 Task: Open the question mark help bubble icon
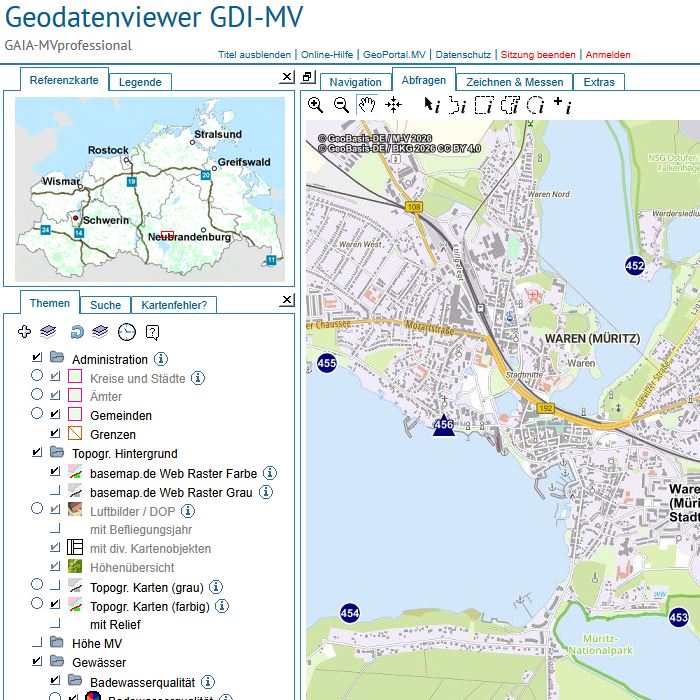pyautogui.click(x=152, y=332)
